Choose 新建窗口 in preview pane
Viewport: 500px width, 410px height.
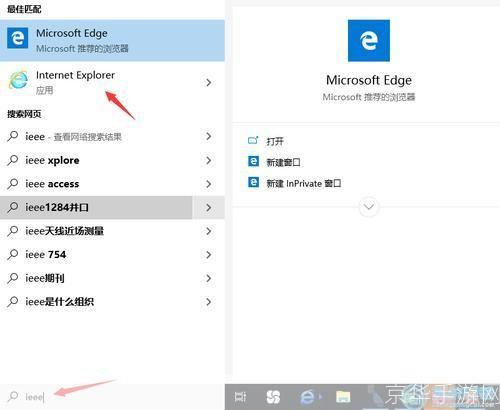pyautogui.click(x=283, y=162)
